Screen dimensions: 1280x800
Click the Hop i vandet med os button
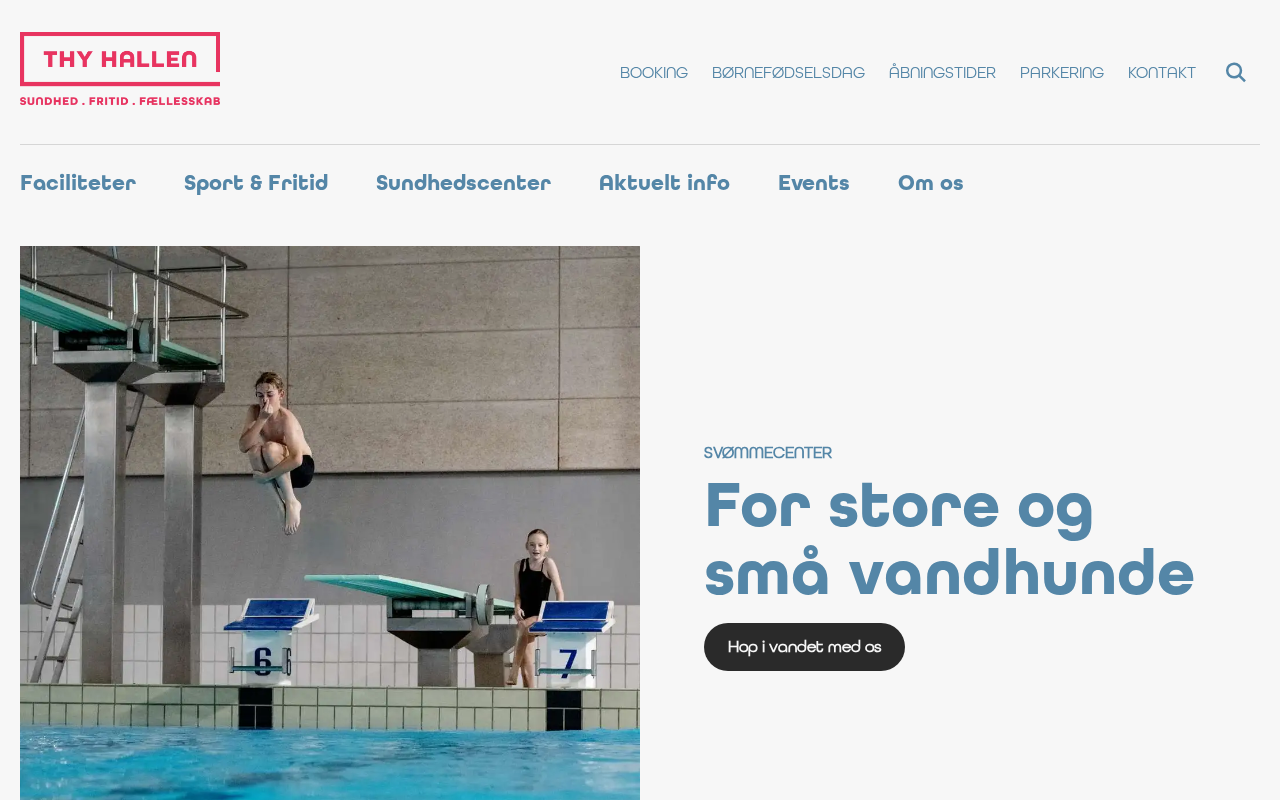pyautogui.click(x=804, y=647)
